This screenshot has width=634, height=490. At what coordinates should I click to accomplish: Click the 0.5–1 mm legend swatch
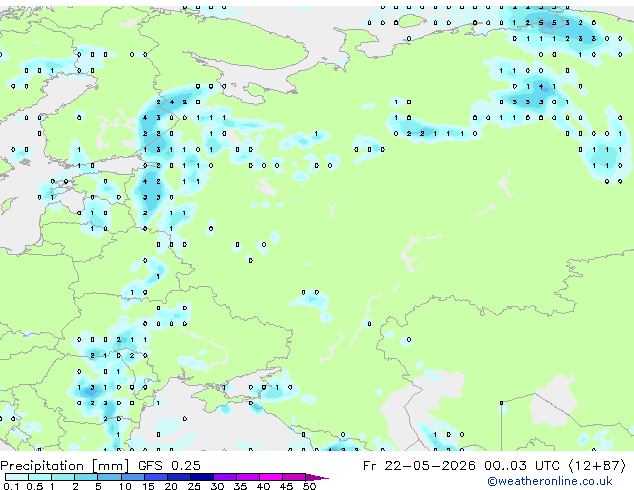click(x=40, y=477)
